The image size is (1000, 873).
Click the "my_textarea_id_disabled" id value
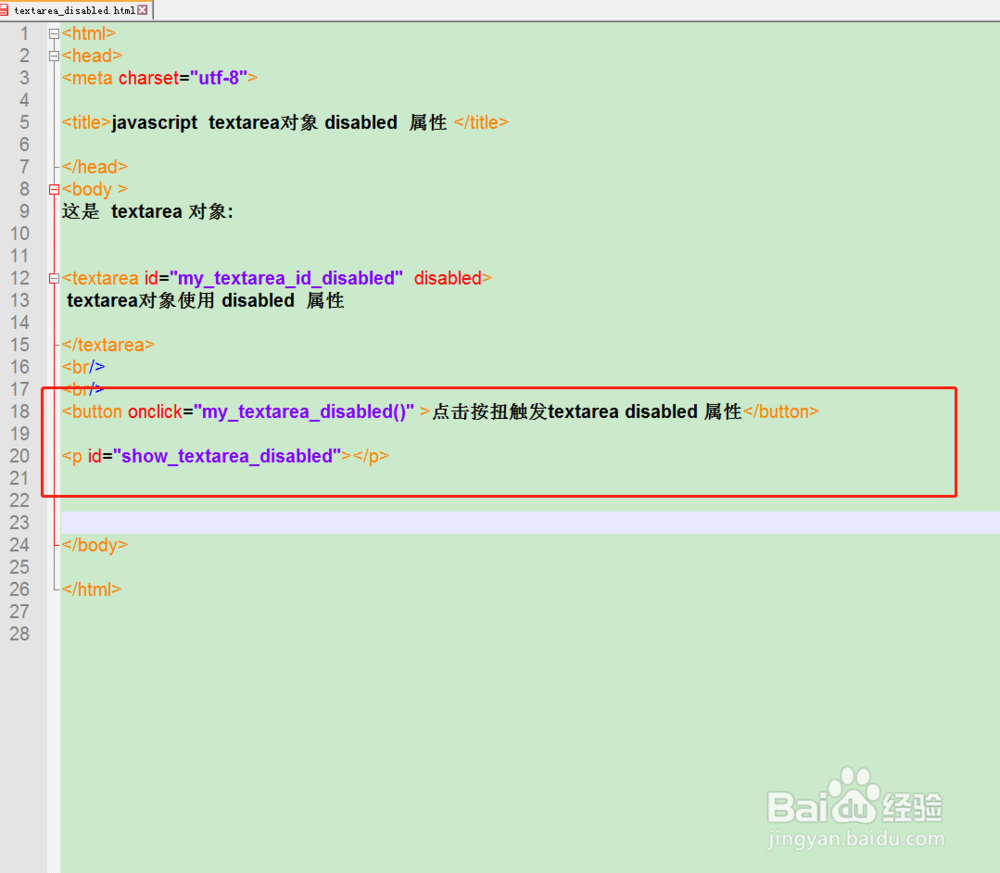click(286, 278)
